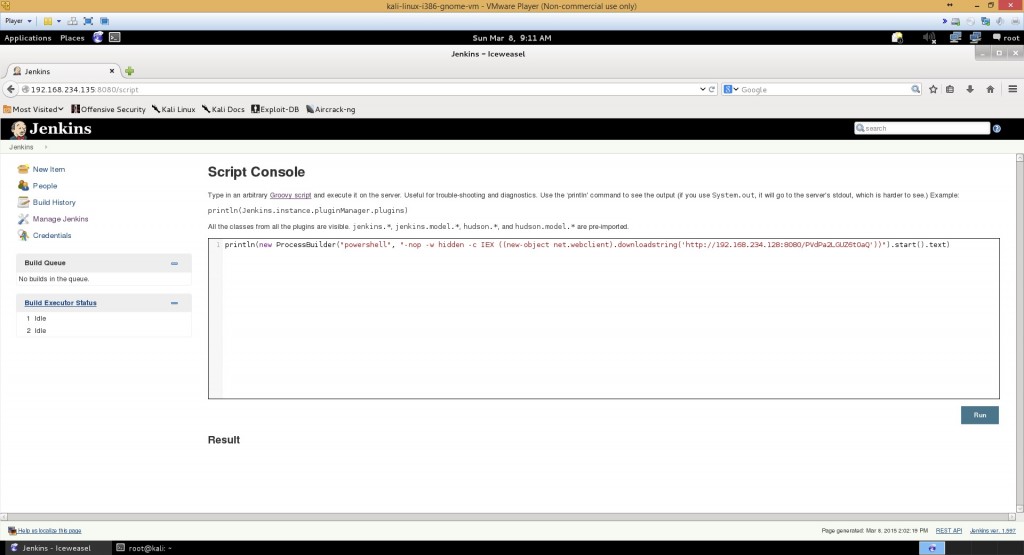
Task: Click New Item link
Action: 49,169
